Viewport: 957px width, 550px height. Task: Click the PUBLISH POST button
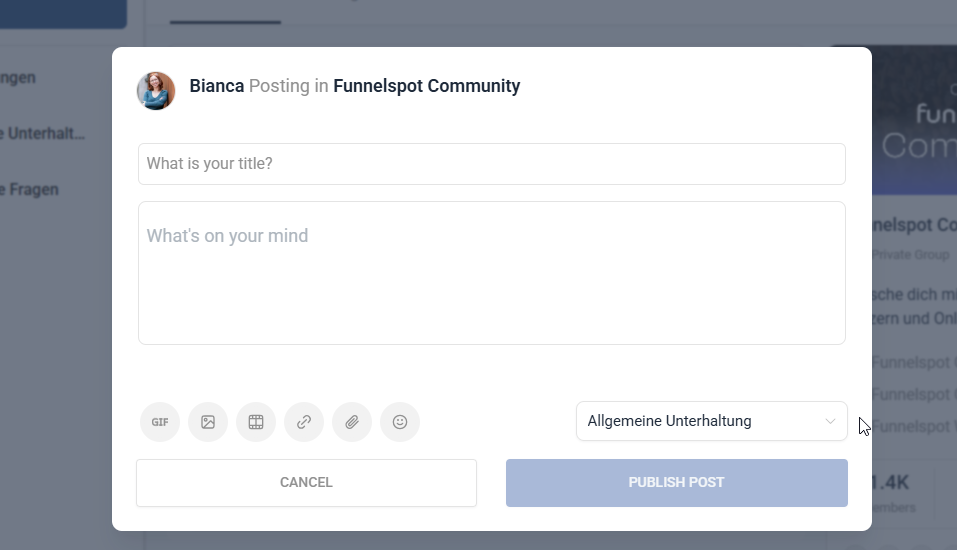[x=677, y=483]
